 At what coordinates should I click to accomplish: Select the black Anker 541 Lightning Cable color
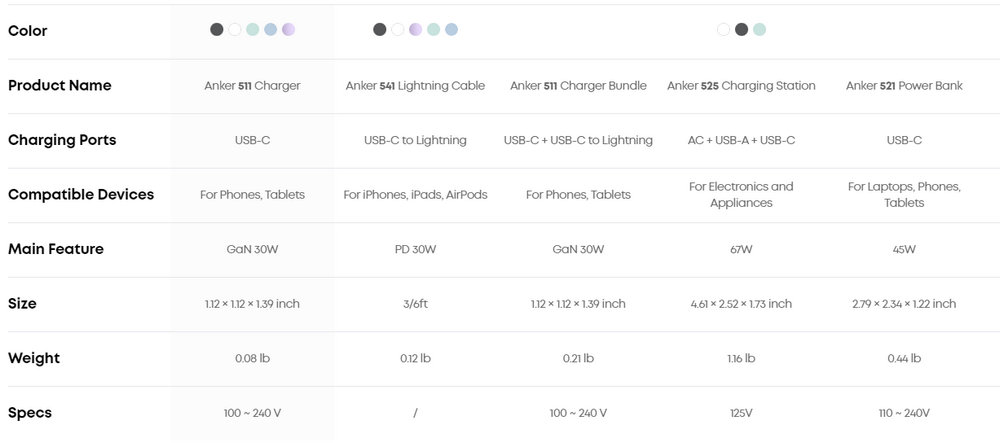pos(380,30)
